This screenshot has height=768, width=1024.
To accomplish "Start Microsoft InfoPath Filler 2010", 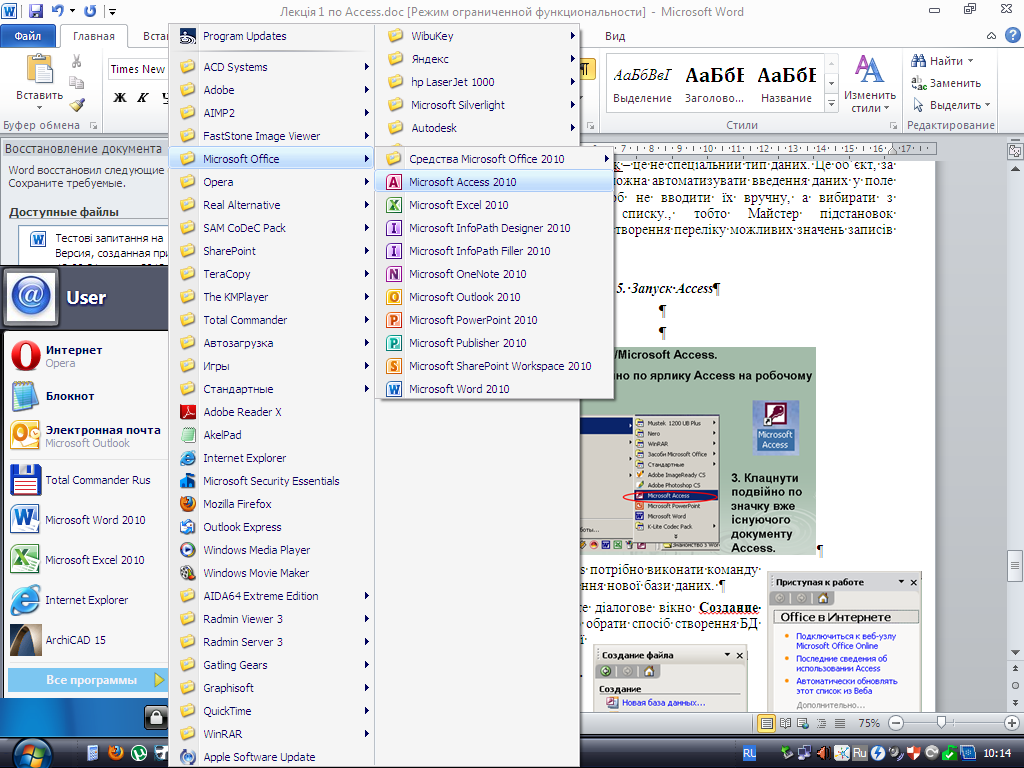I will [x=494, y=251].
